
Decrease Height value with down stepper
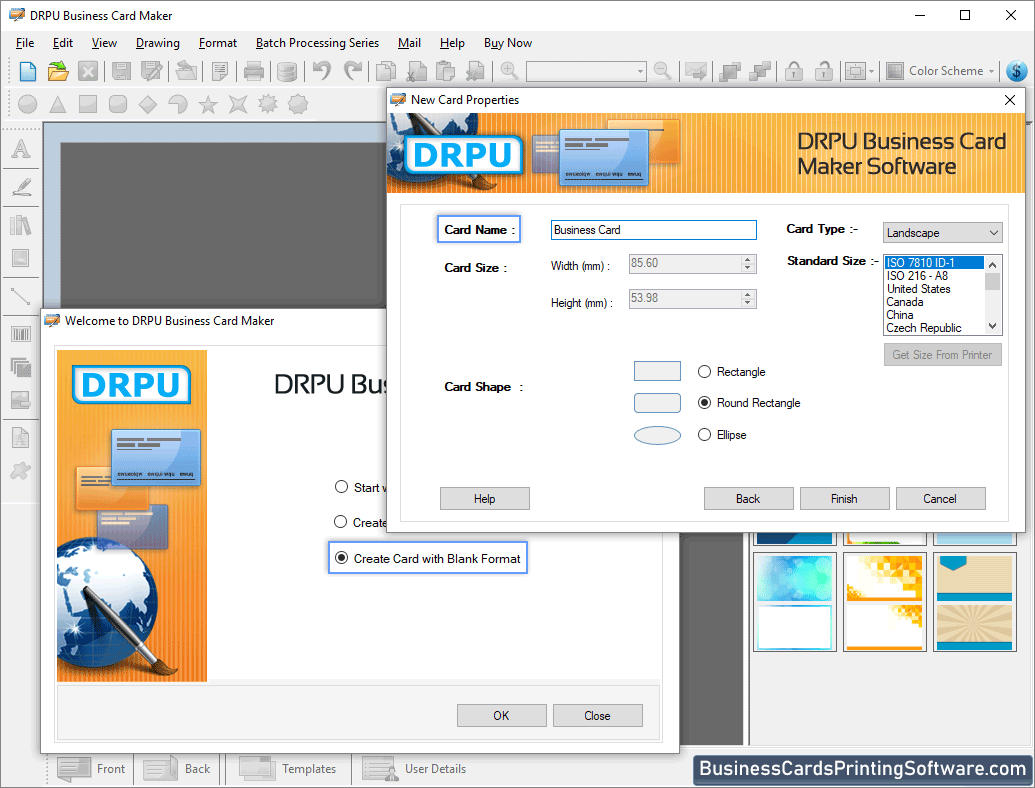click(747, 302)
